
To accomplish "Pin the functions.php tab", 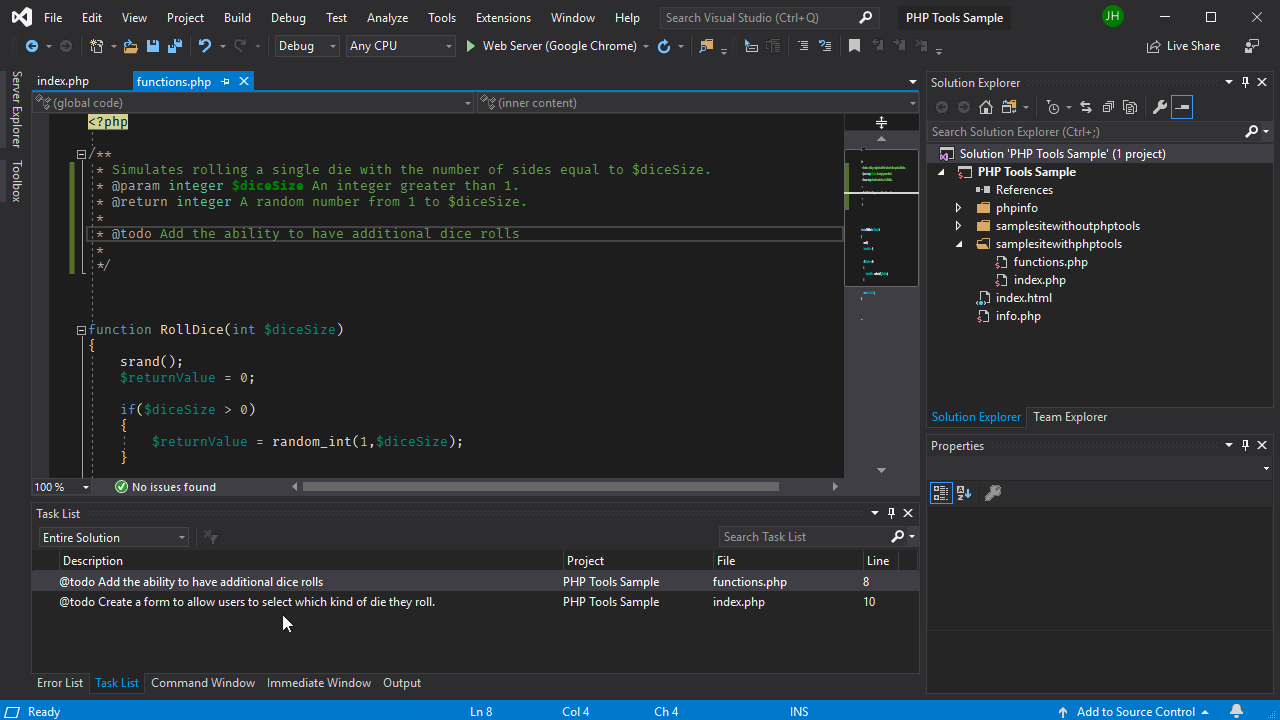I will (225, 82).
